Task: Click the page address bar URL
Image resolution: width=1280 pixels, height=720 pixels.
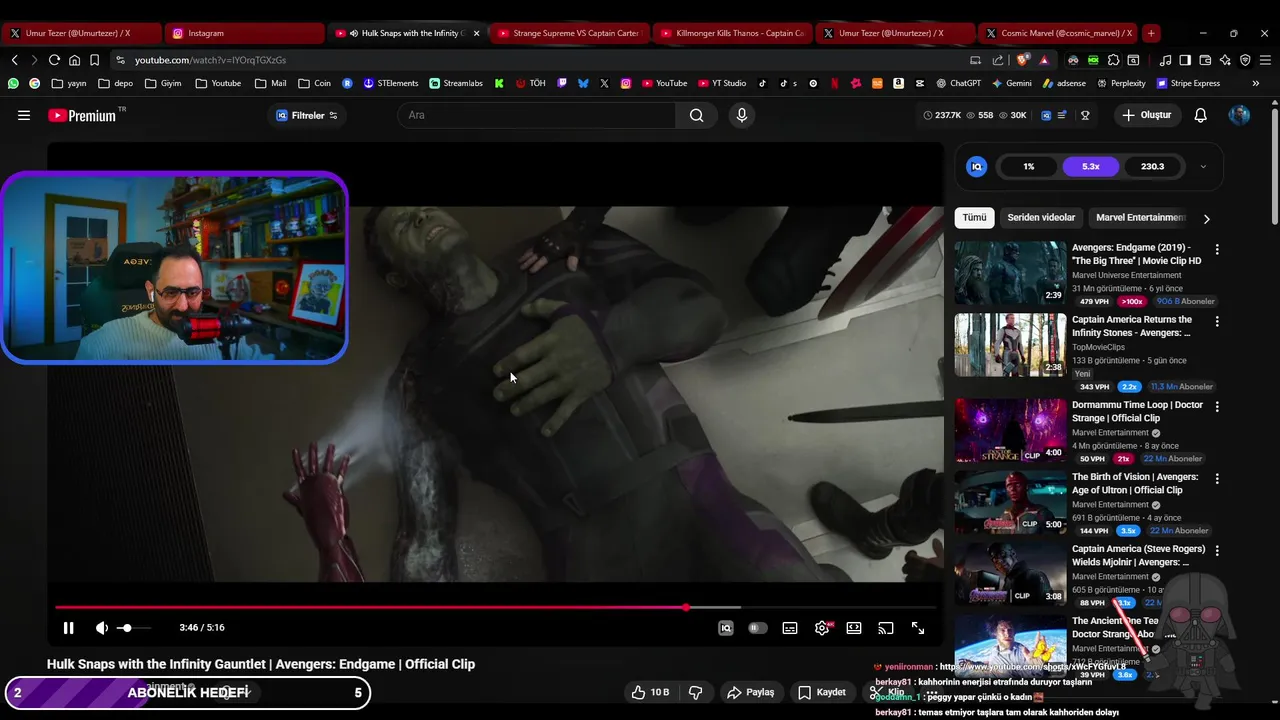Action: tap(210, 60)
